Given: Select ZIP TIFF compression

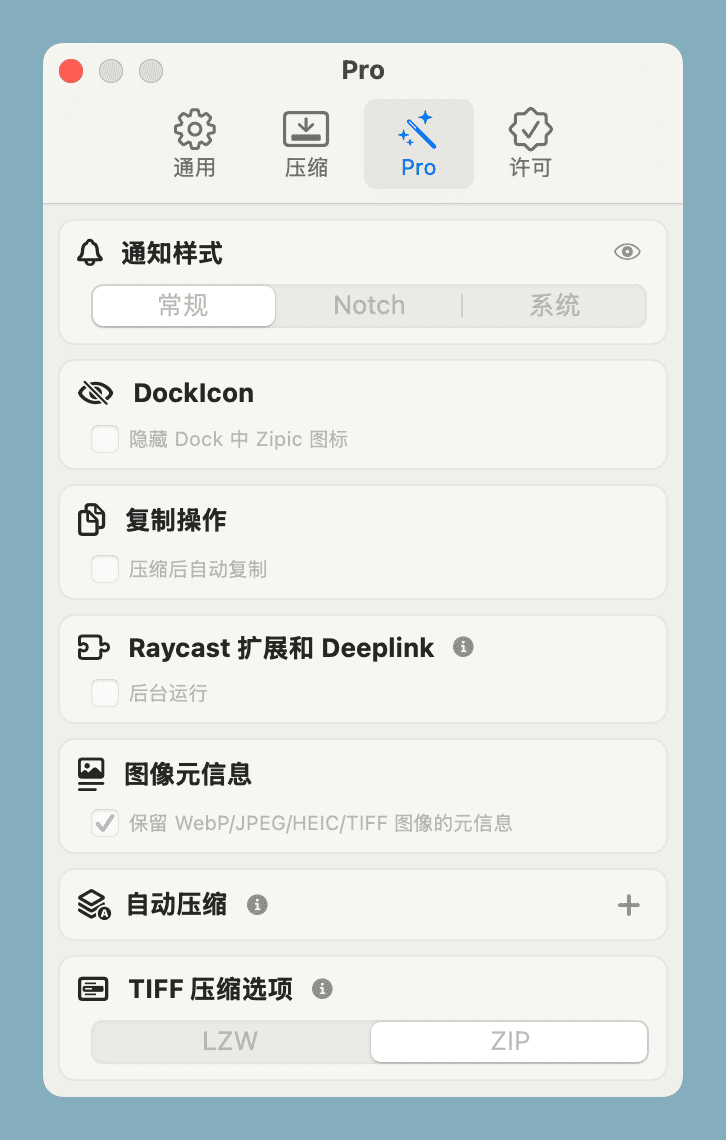Looking at the screenshot, I should [509, 1041].
